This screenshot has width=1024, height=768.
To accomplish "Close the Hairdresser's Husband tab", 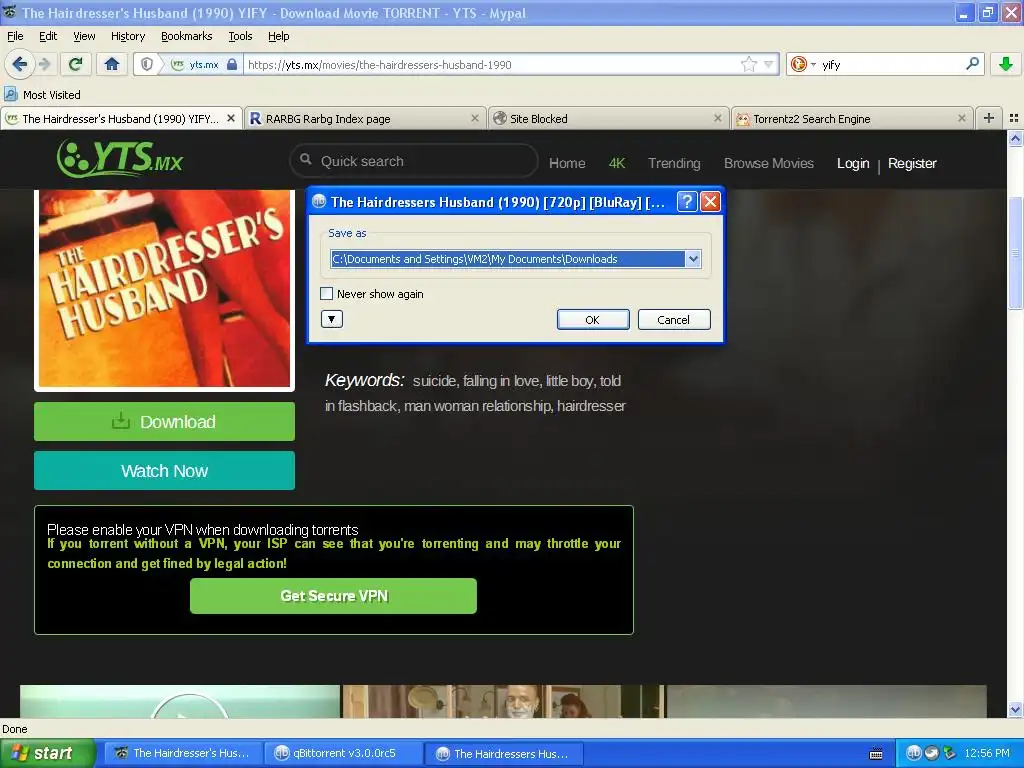I will click(x=231, y=118).
